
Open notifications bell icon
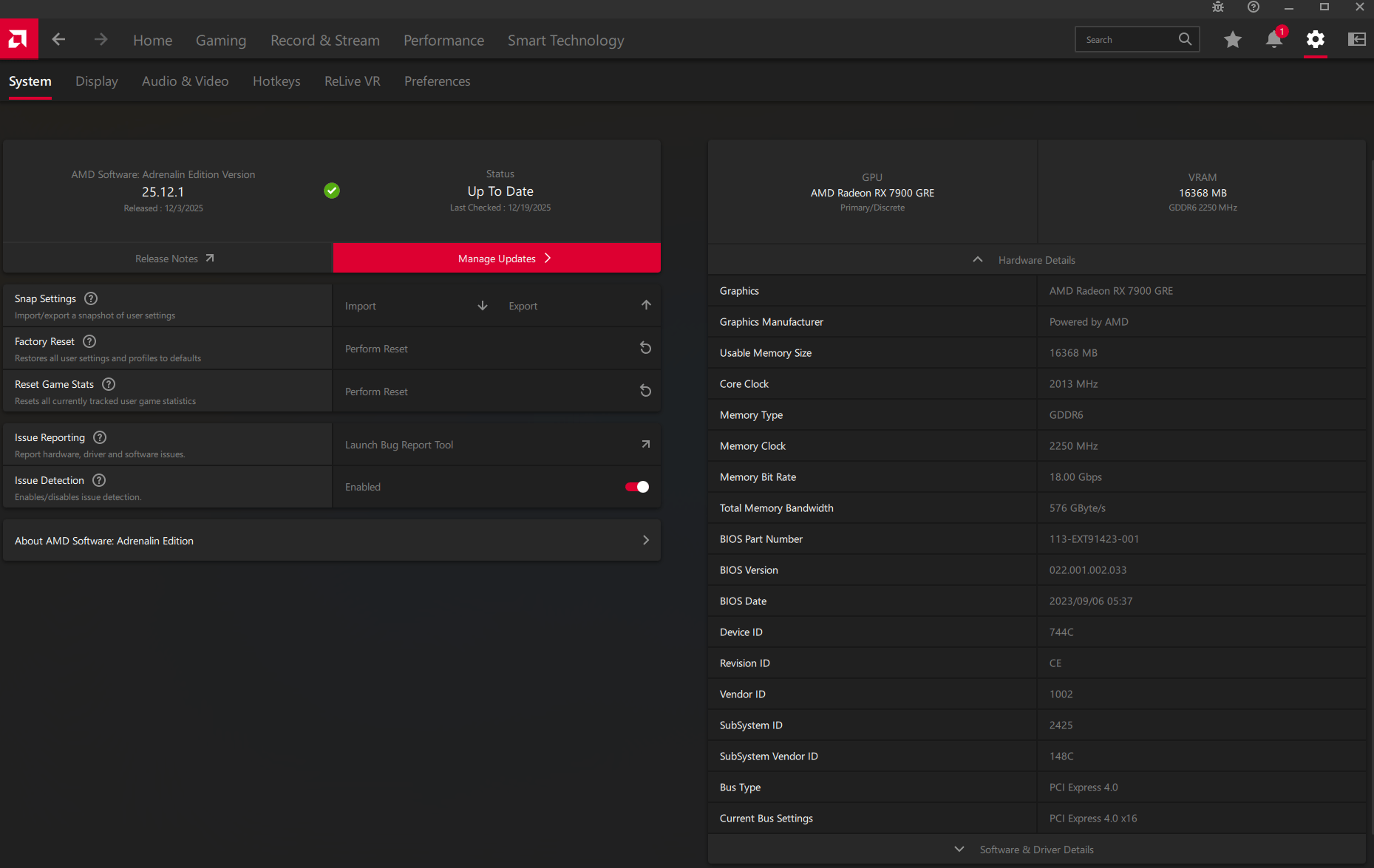(x=1274, y=39)
